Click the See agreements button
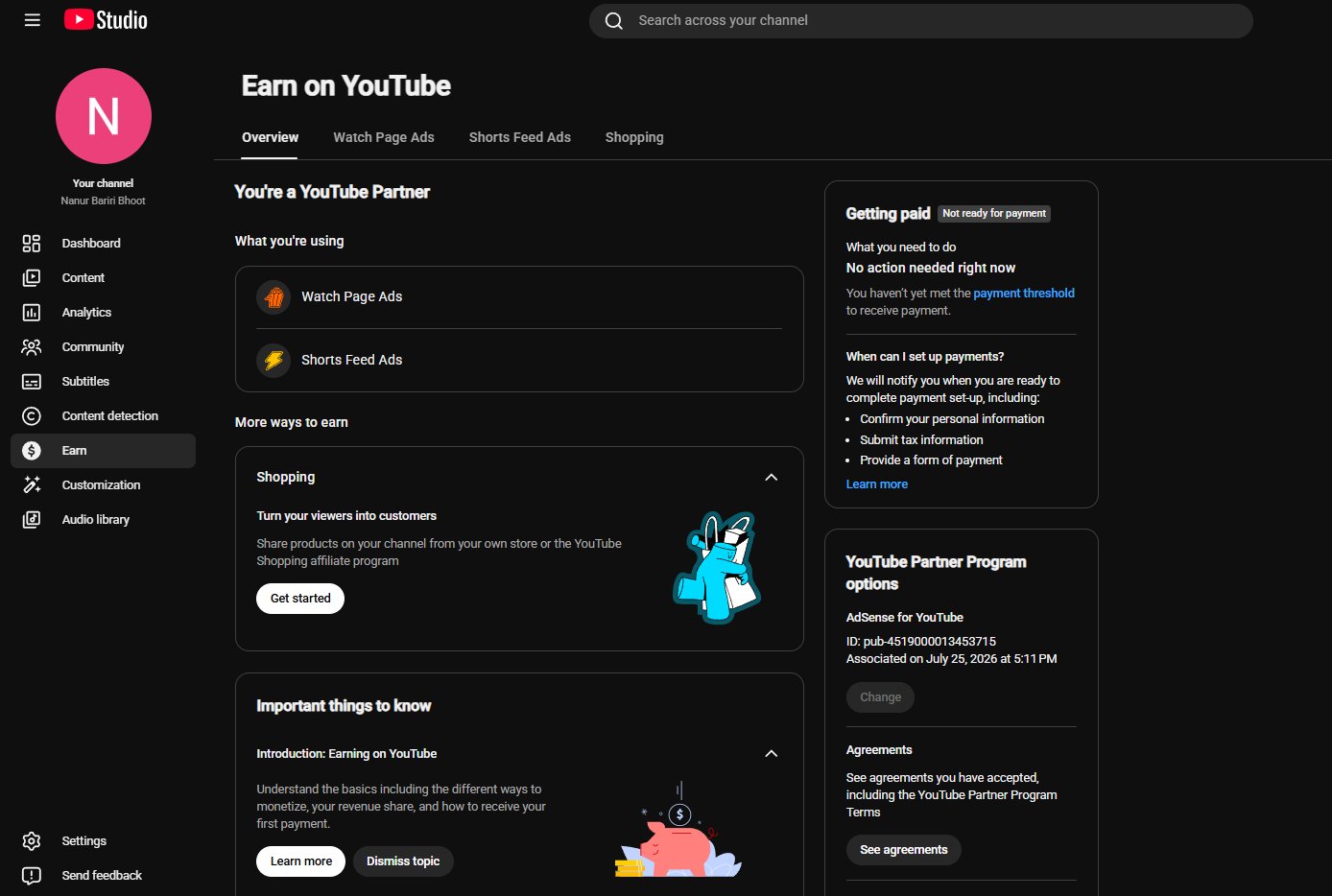The image size is (1332, 896). coord(904,850)
